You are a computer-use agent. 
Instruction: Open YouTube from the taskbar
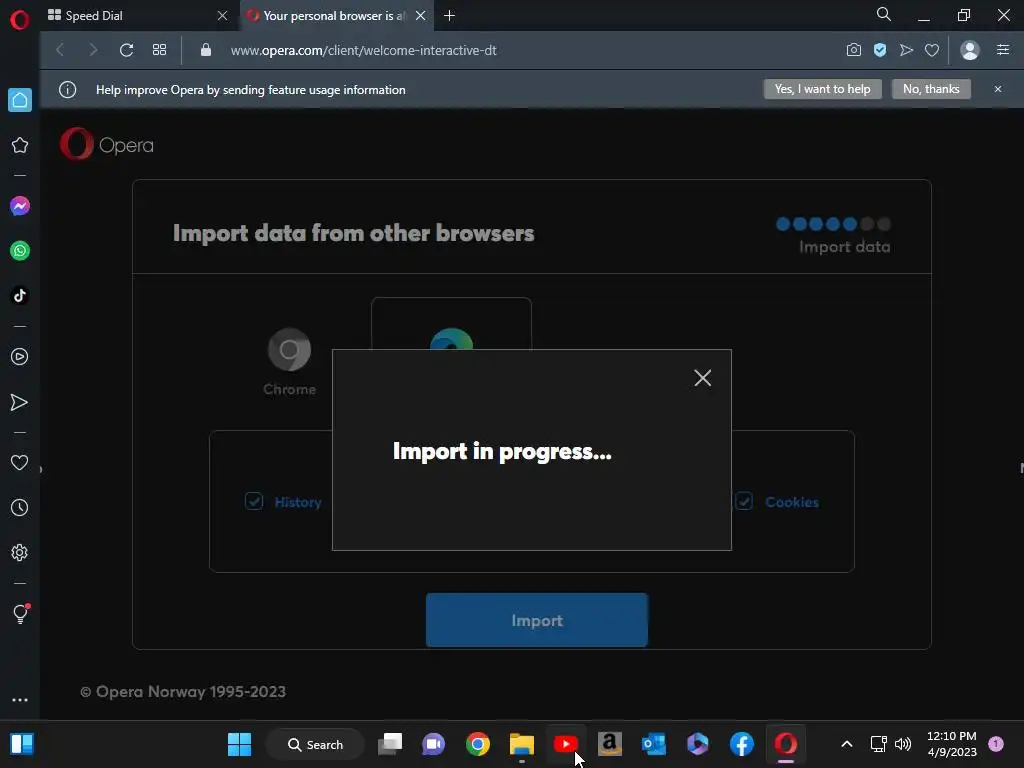566,744
